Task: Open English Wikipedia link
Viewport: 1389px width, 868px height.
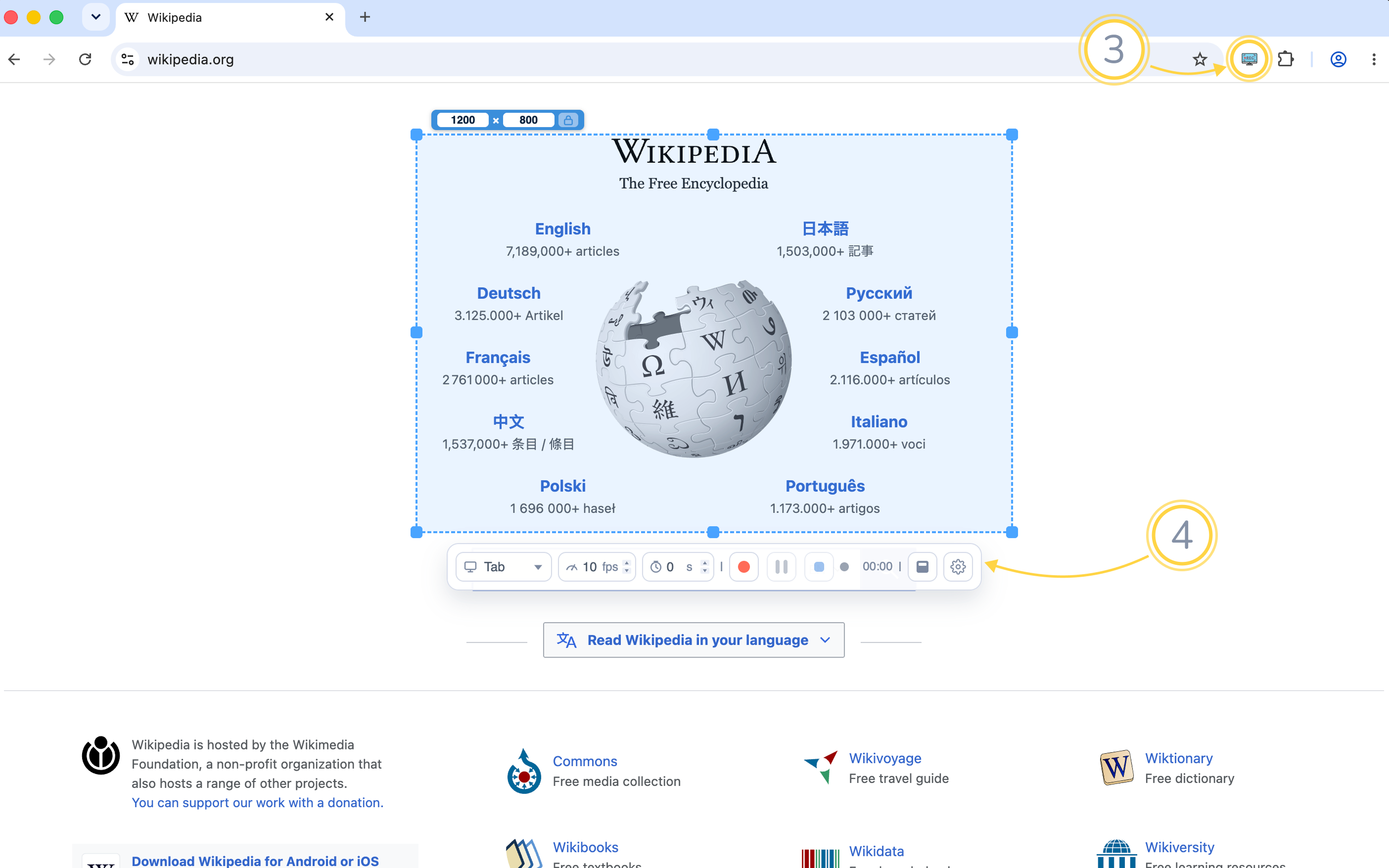Action: pos(562,228)
